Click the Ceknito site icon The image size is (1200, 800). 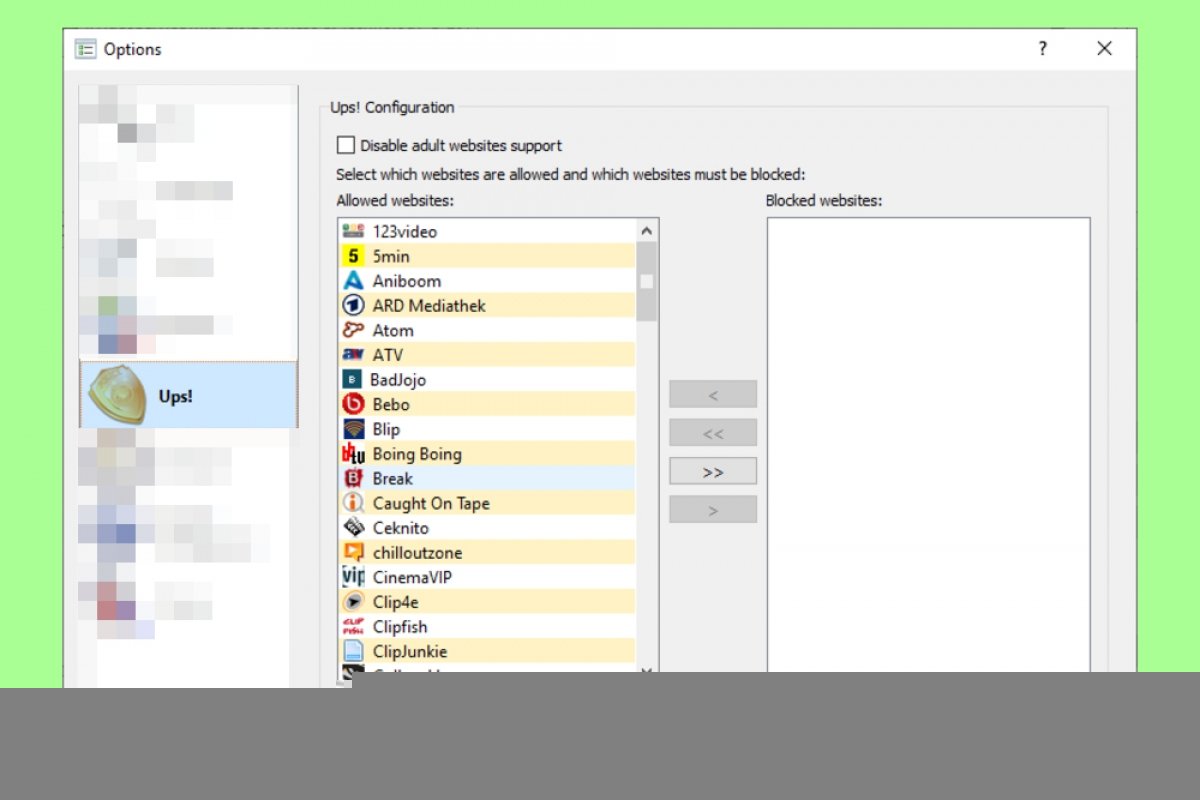tap(353, 528)
